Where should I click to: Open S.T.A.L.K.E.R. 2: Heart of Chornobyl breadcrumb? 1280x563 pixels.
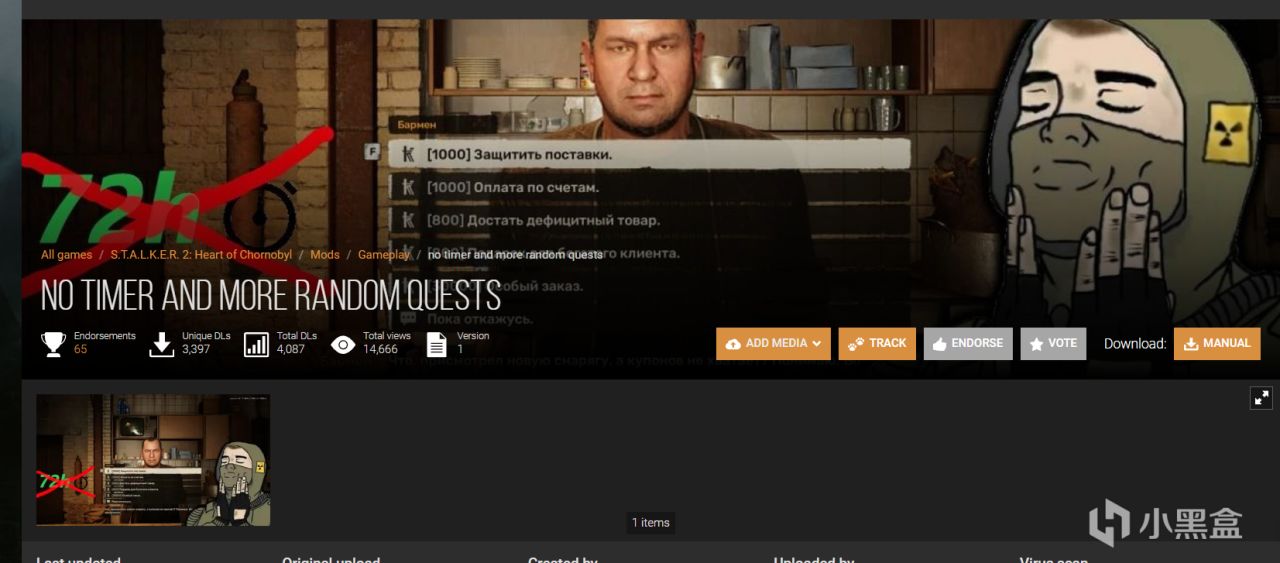click(200, 255)
